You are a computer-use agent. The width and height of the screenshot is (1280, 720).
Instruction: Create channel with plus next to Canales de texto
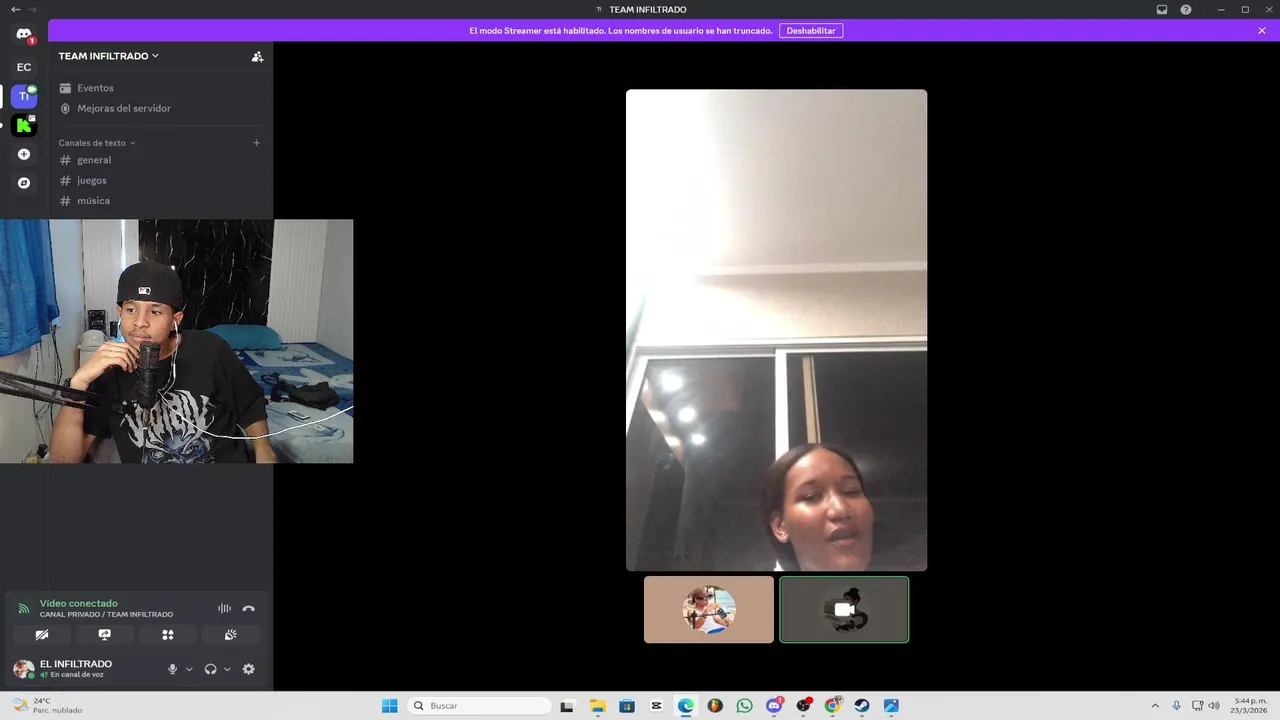point(256,143)
